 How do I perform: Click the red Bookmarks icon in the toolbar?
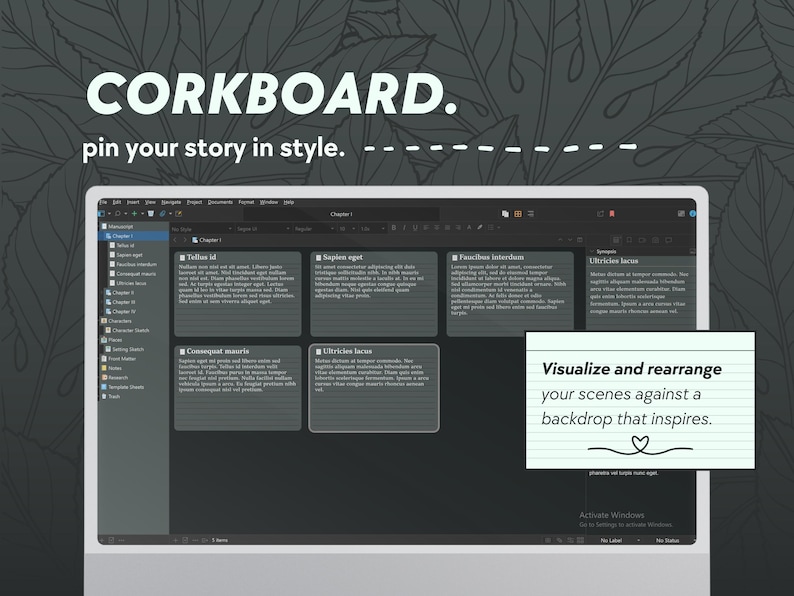[x=612, y=214]
